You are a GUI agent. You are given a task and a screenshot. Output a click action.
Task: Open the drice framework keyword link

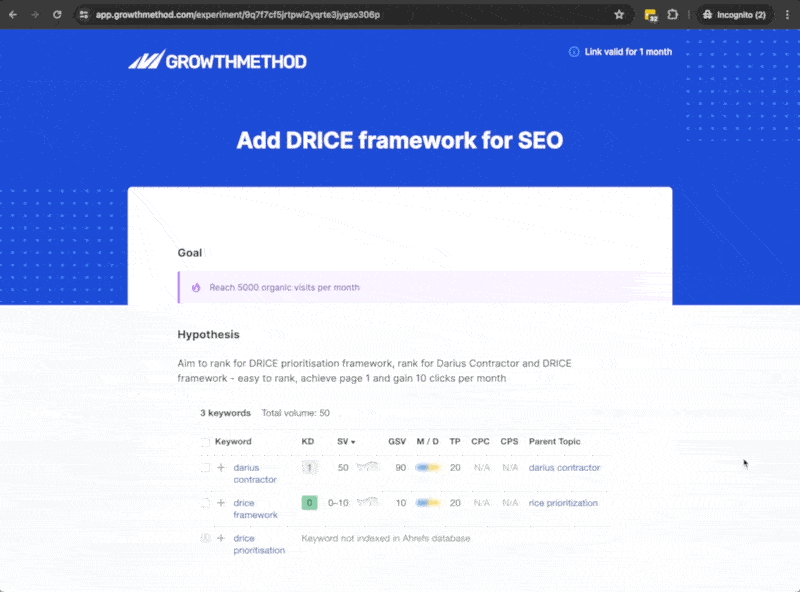pyautogui.click(x=256, y=509)
